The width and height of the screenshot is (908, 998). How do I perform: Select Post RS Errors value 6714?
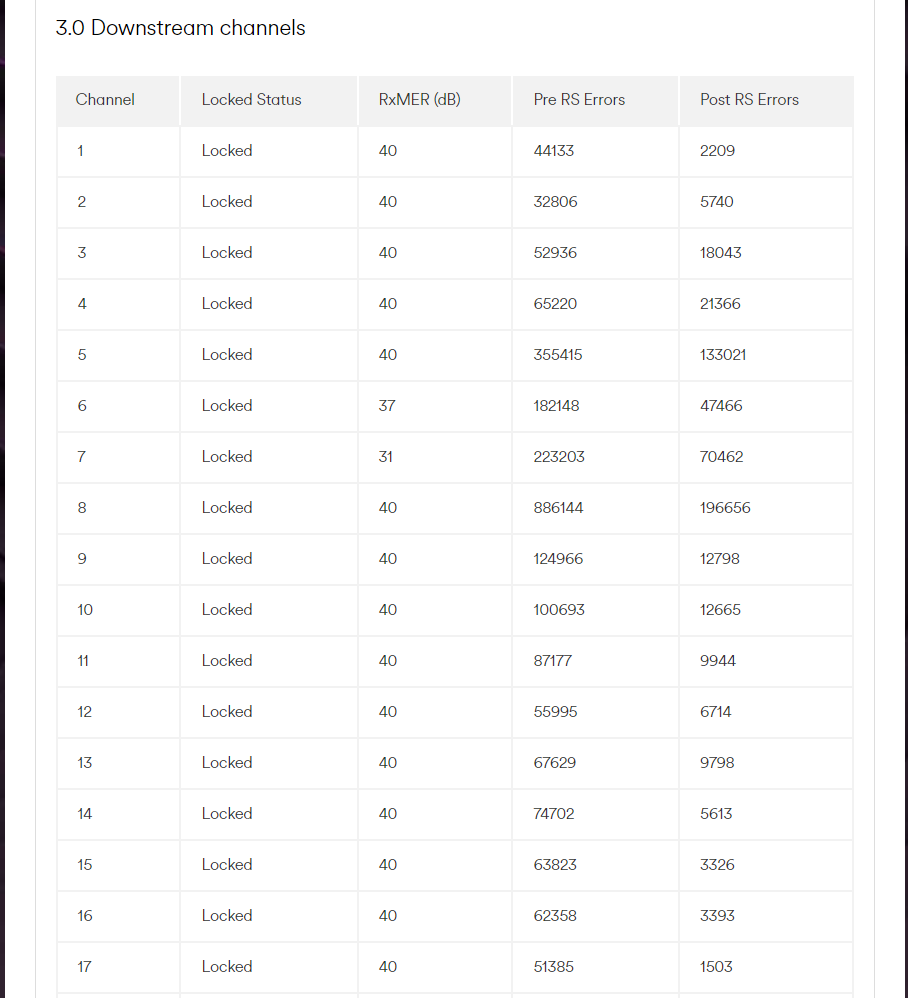pos(716,712)
